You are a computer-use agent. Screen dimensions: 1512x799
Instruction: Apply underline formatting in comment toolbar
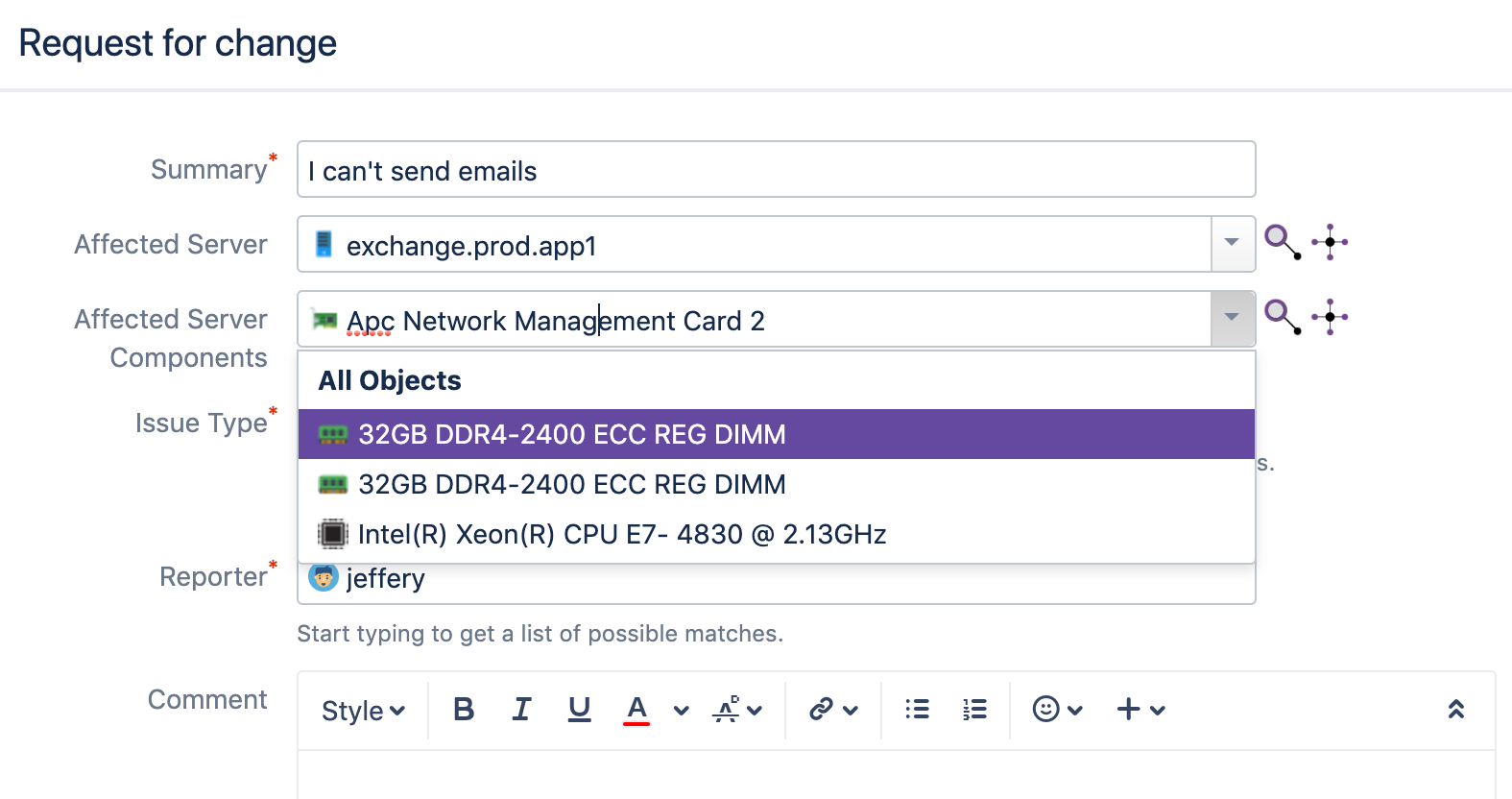click(579, 710)
